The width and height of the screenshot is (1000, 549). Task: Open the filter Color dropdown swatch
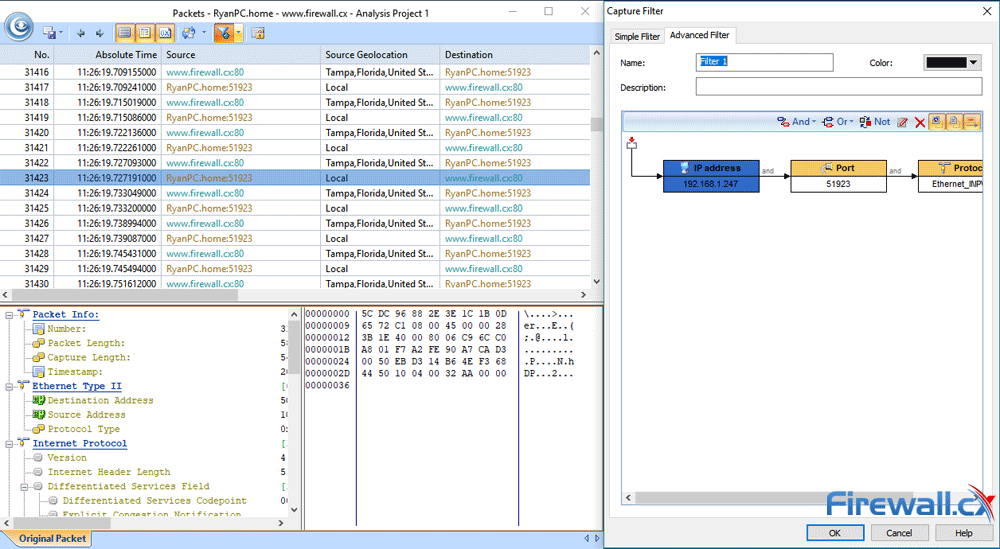click(952, 62)
